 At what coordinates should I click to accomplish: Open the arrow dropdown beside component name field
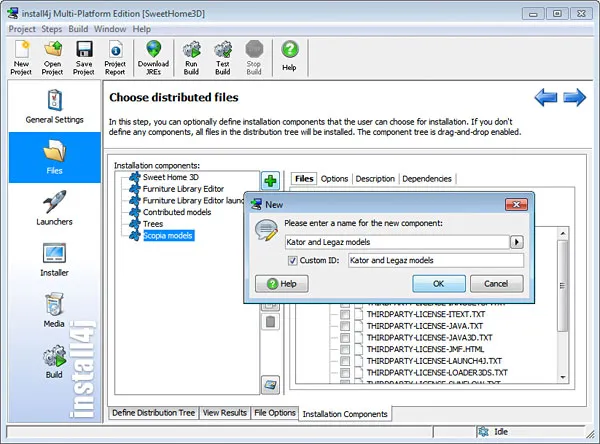click(x=517, y=242)
